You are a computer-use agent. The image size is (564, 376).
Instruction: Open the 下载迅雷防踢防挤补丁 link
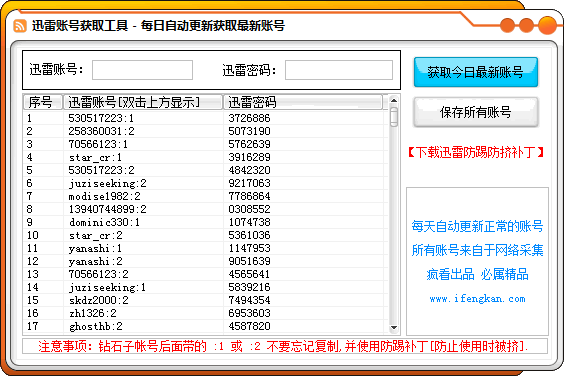pyautogui.click(x=476, y=152)
